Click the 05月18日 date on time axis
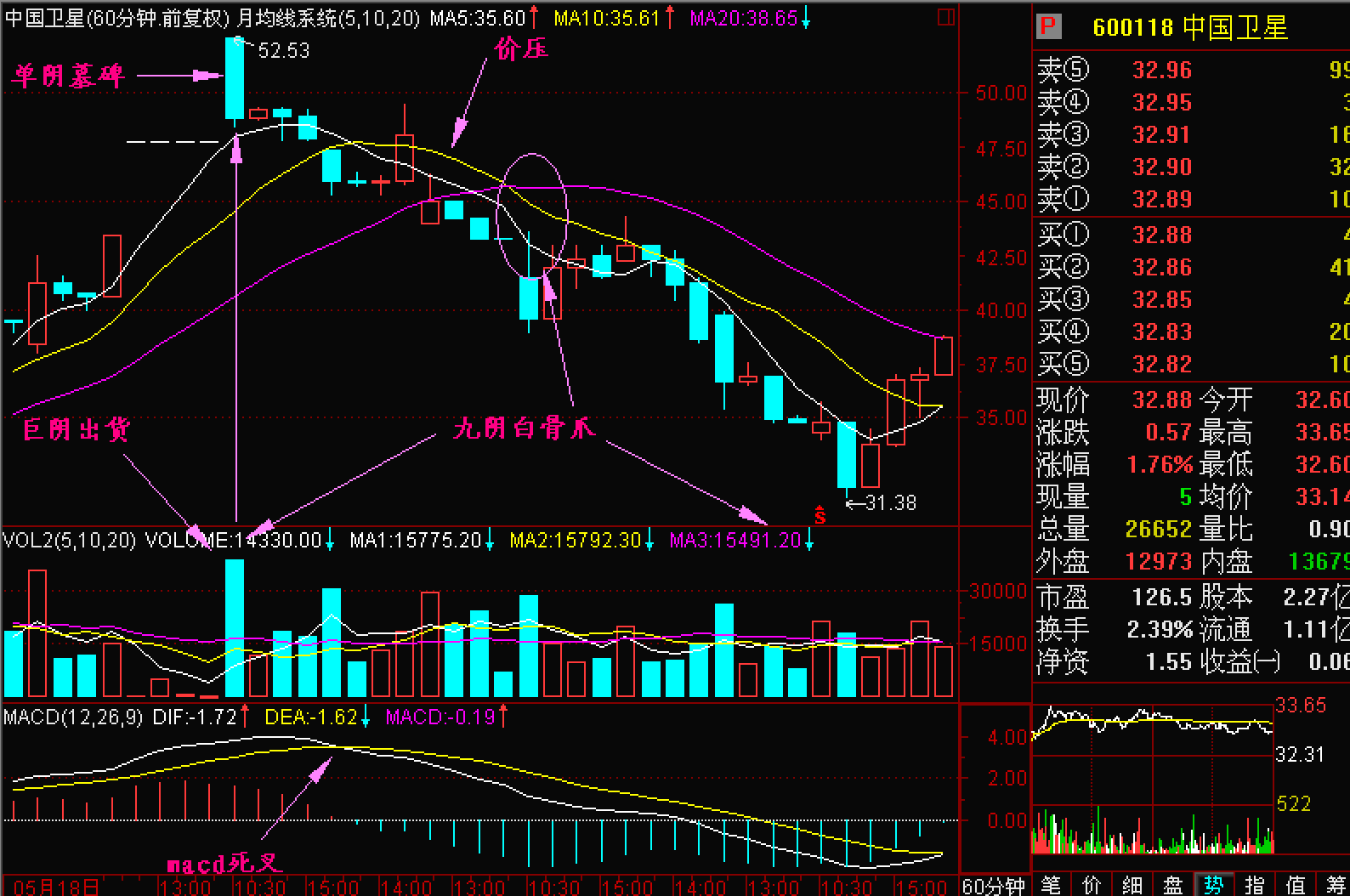The height and width of the screenshot is (896, 1350). pos(55,887)
